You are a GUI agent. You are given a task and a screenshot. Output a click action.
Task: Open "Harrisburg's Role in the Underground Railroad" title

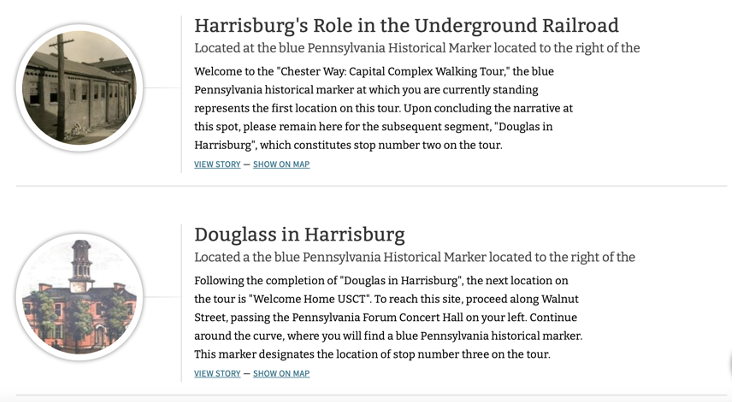406,26
